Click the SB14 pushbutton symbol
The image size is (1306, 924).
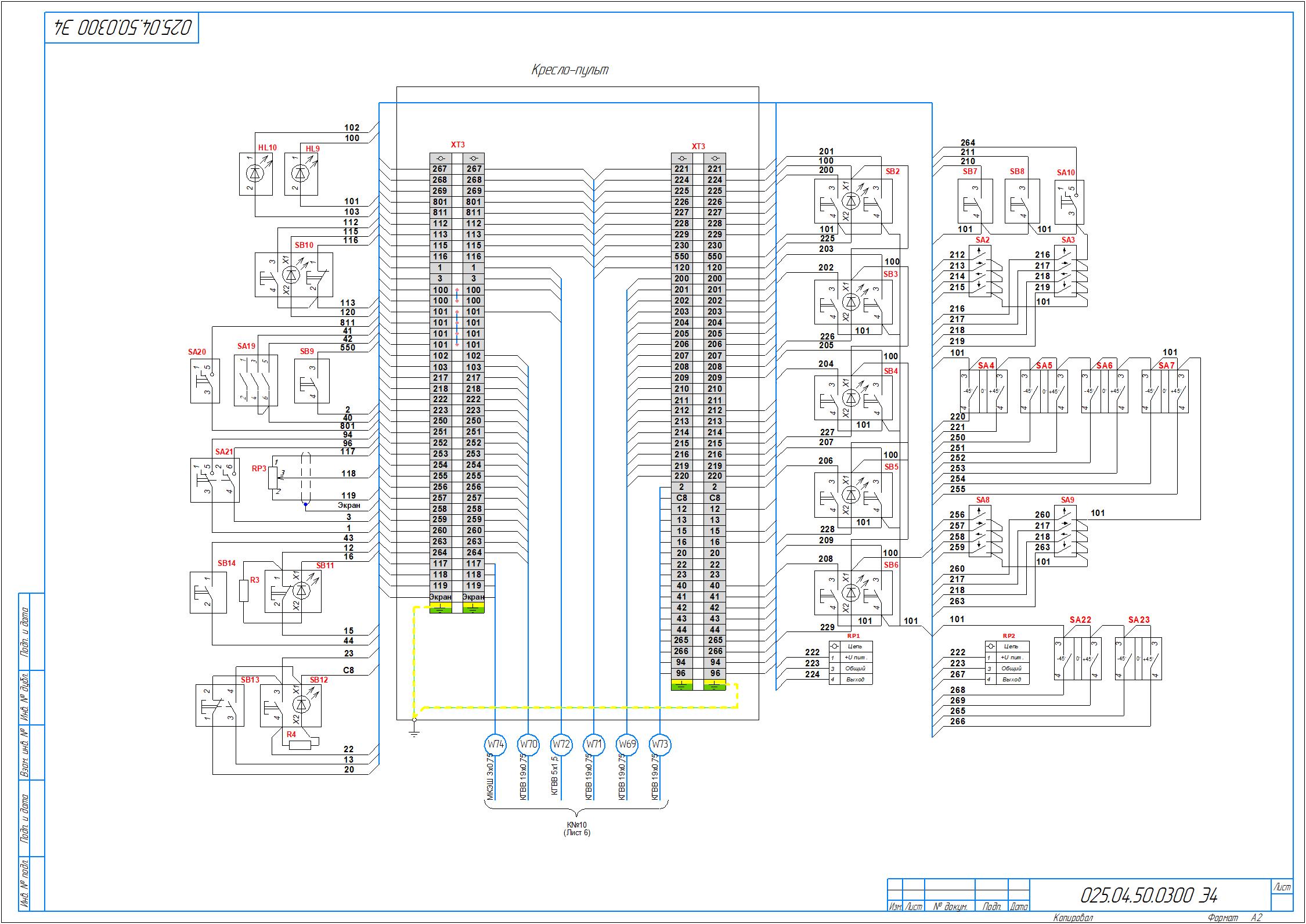(x=208, y=593)
